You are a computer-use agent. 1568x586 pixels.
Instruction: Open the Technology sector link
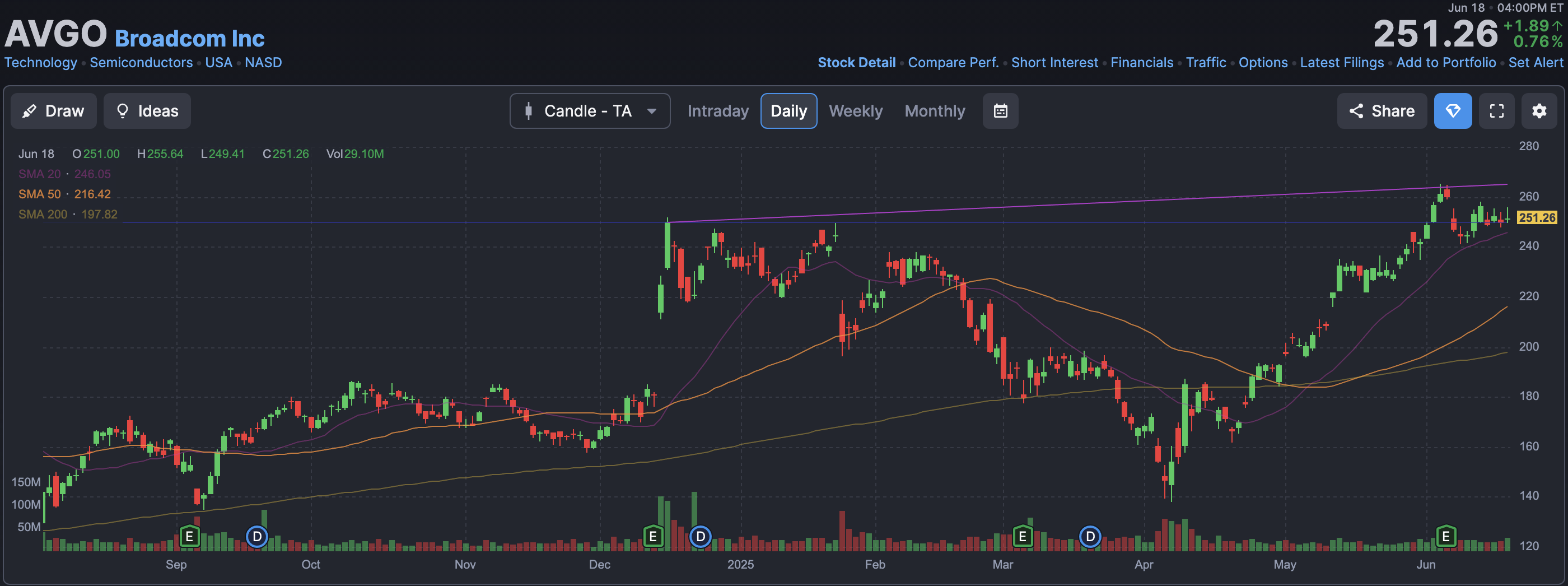41,63
